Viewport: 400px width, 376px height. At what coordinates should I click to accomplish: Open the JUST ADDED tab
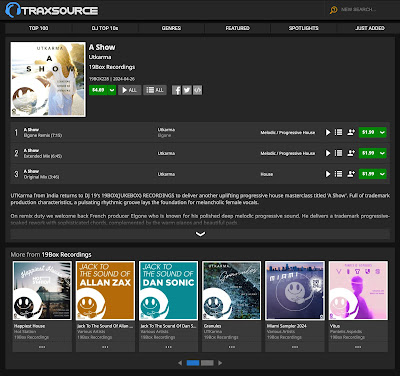tap(370, 28)
